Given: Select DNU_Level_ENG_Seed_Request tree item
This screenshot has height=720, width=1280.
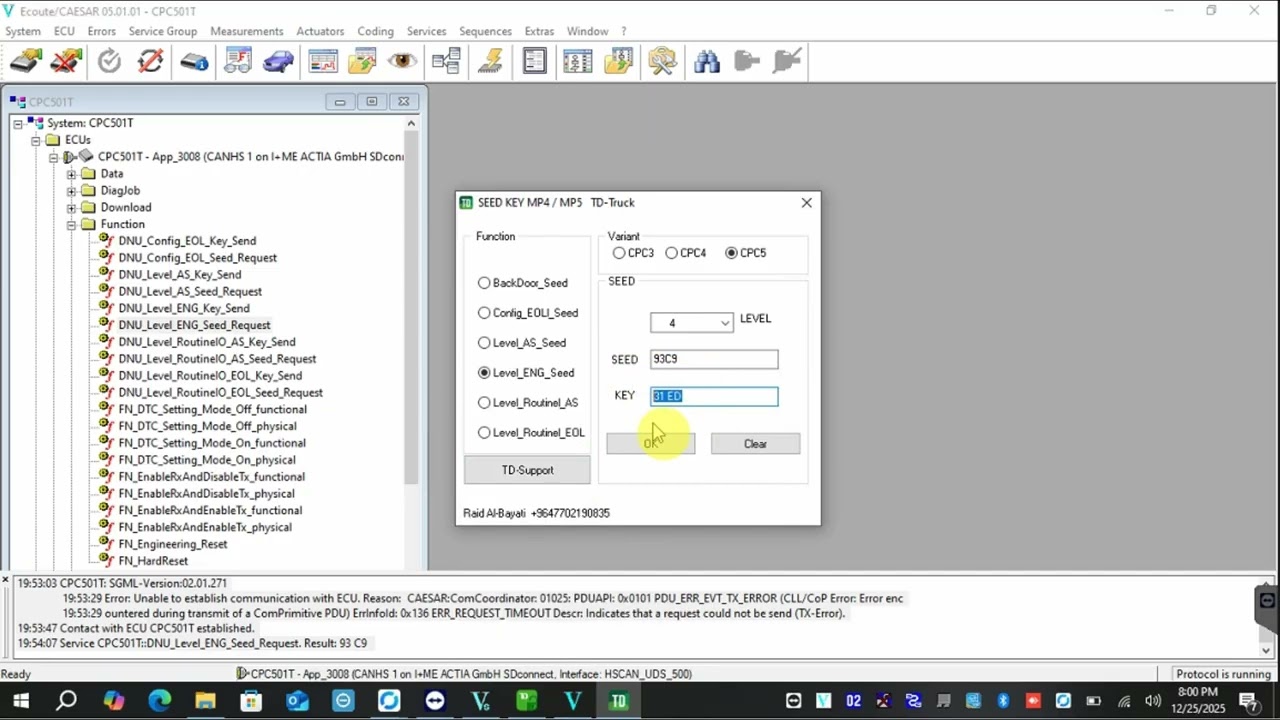Looking at the screenshot, I should click(194, 325).
